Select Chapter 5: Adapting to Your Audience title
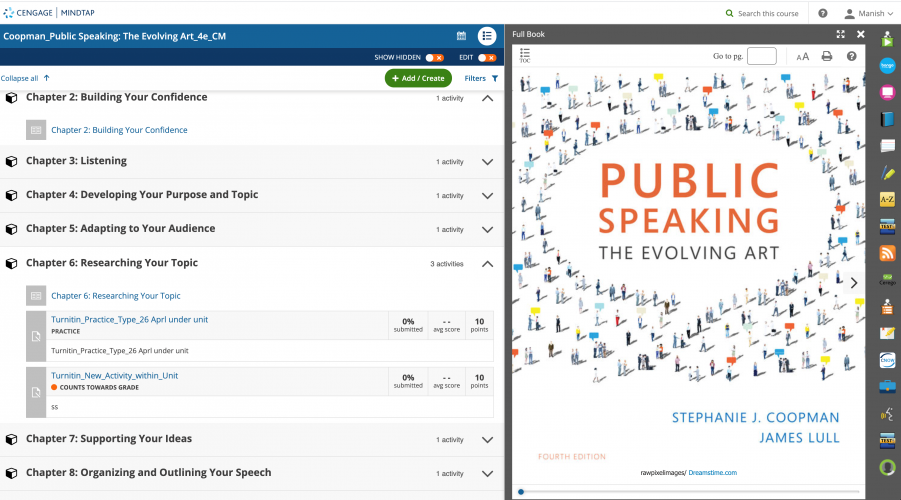Screen dimensions: 901x500 (x=120, y=229)
